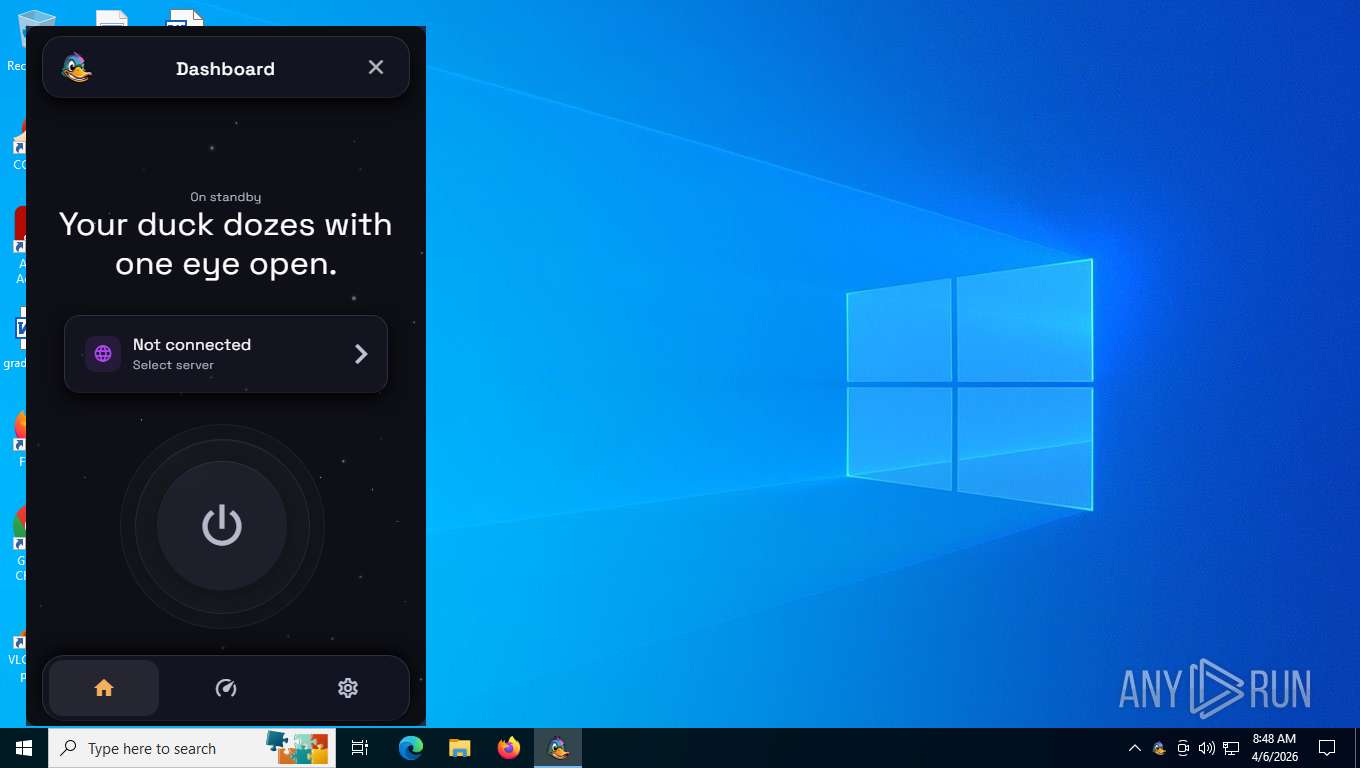The width and height of the screenshot is (1360, 768).
Task: Expand server list via right chevron
Action: 361,354
